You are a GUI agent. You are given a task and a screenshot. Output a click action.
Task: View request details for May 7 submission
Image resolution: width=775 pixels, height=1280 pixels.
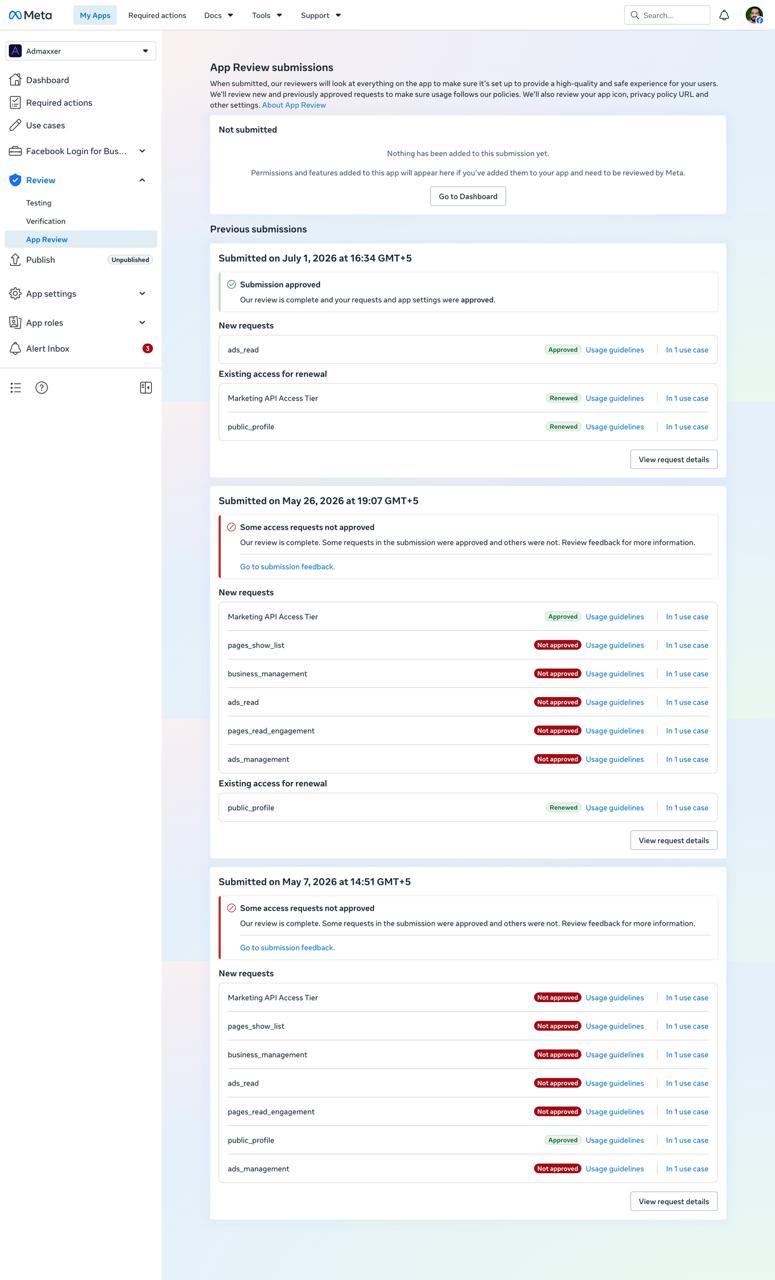674,1201
